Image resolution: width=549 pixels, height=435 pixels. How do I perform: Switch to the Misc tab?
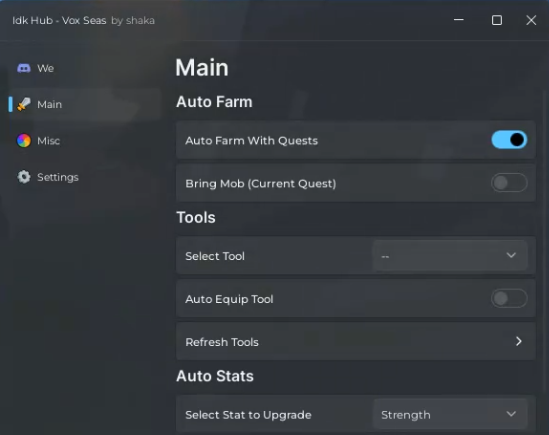click(x=48, y=141)
